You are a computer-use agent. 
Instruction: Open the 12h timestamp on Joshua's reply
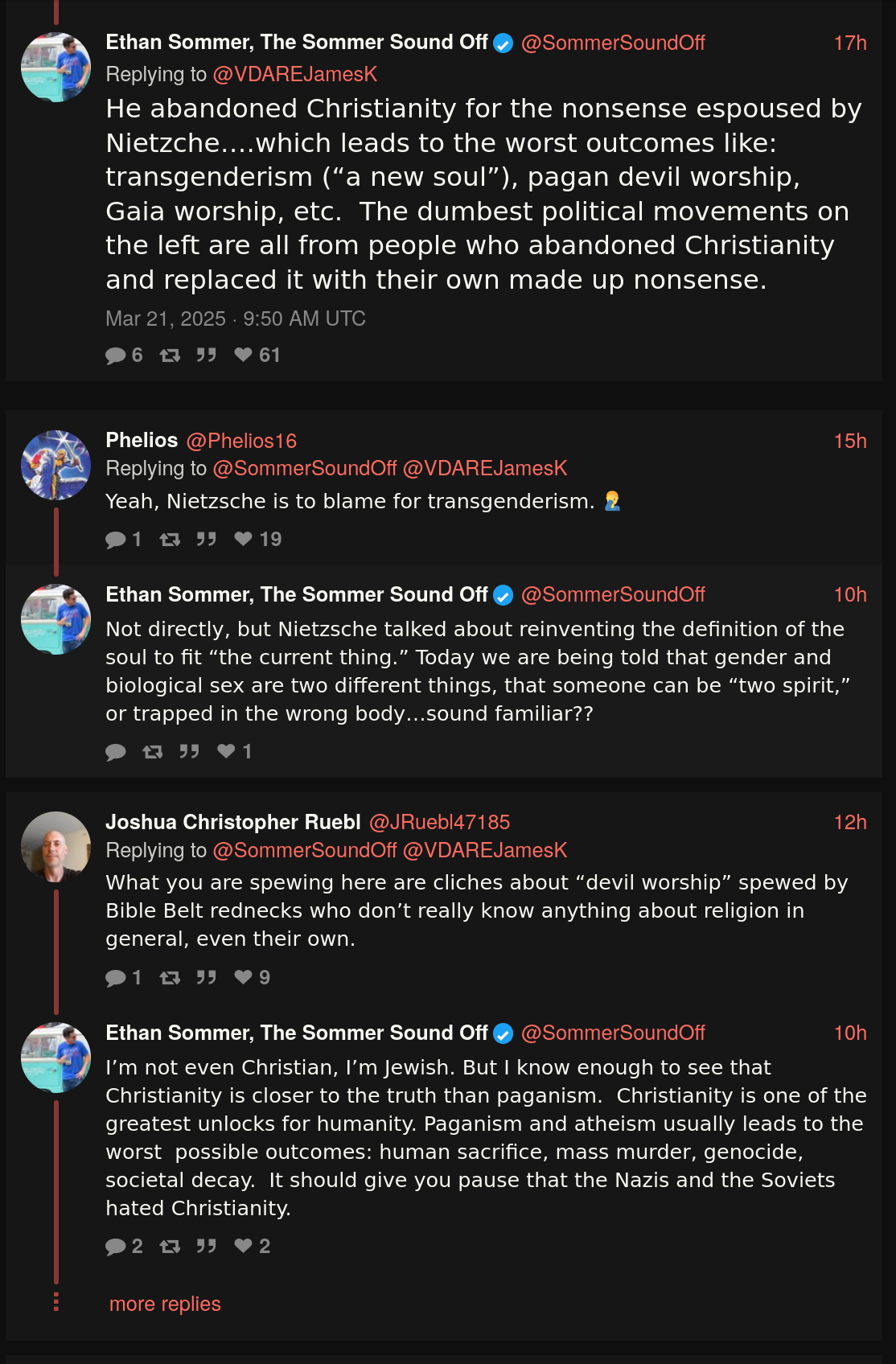tap(850, 822)
